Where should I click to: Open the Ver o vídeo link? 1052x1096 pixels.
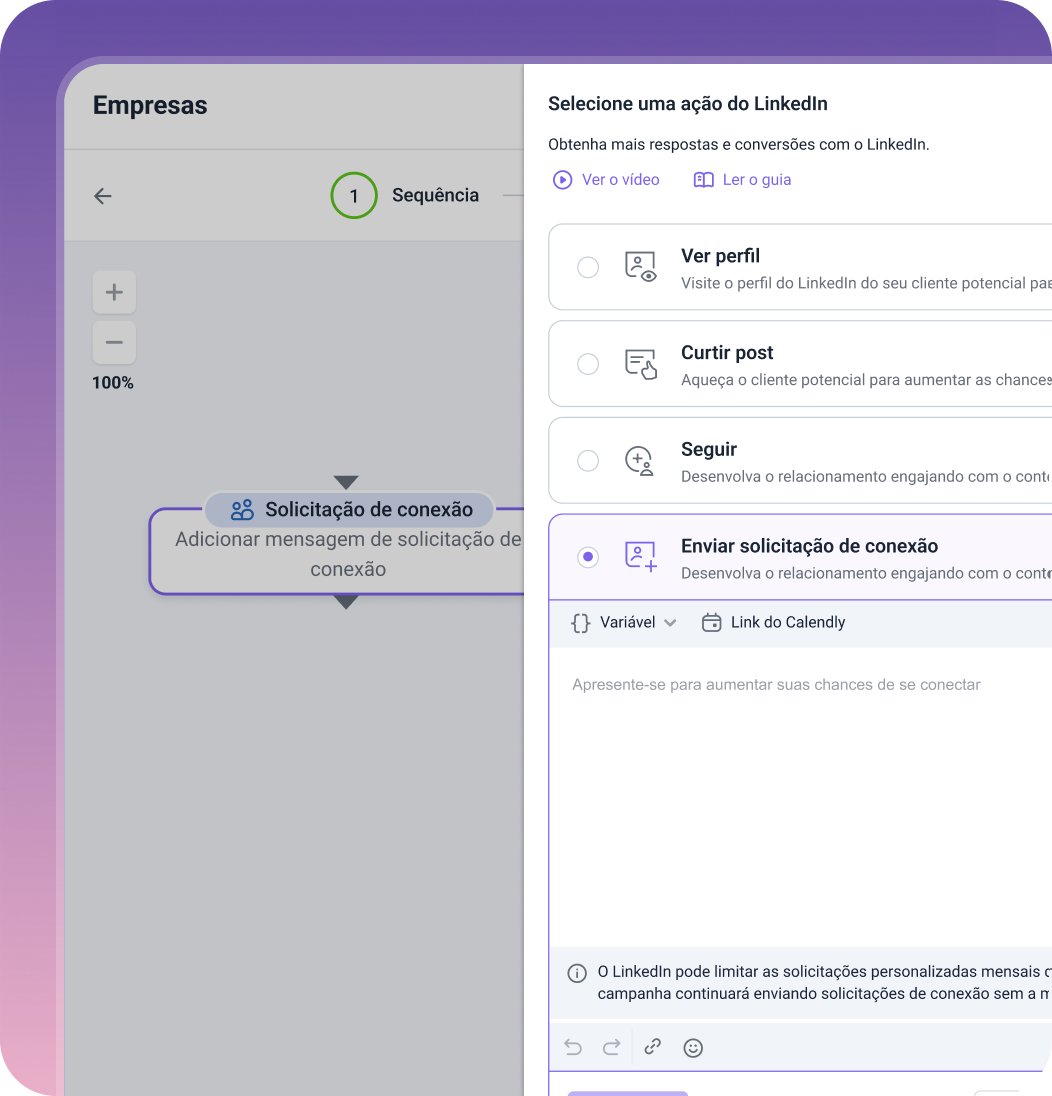621,180
